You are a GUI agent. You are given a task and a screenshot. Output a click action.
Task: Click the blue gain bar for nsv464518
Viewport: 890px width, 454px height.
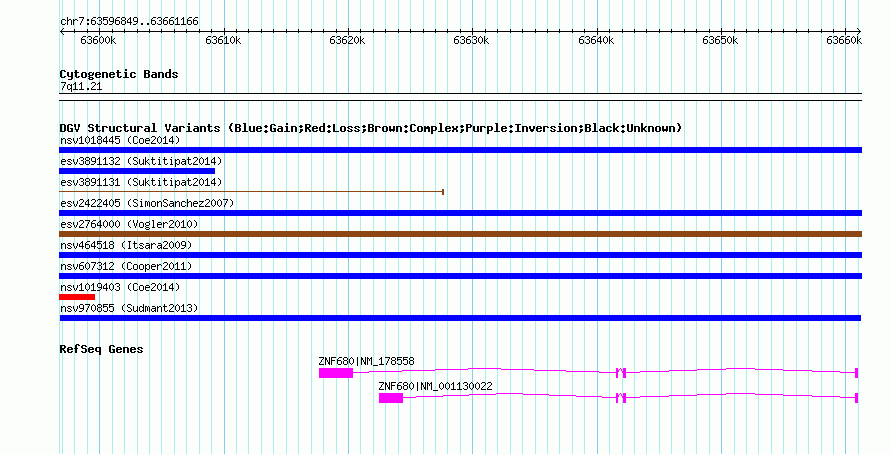tap(460, 255)
